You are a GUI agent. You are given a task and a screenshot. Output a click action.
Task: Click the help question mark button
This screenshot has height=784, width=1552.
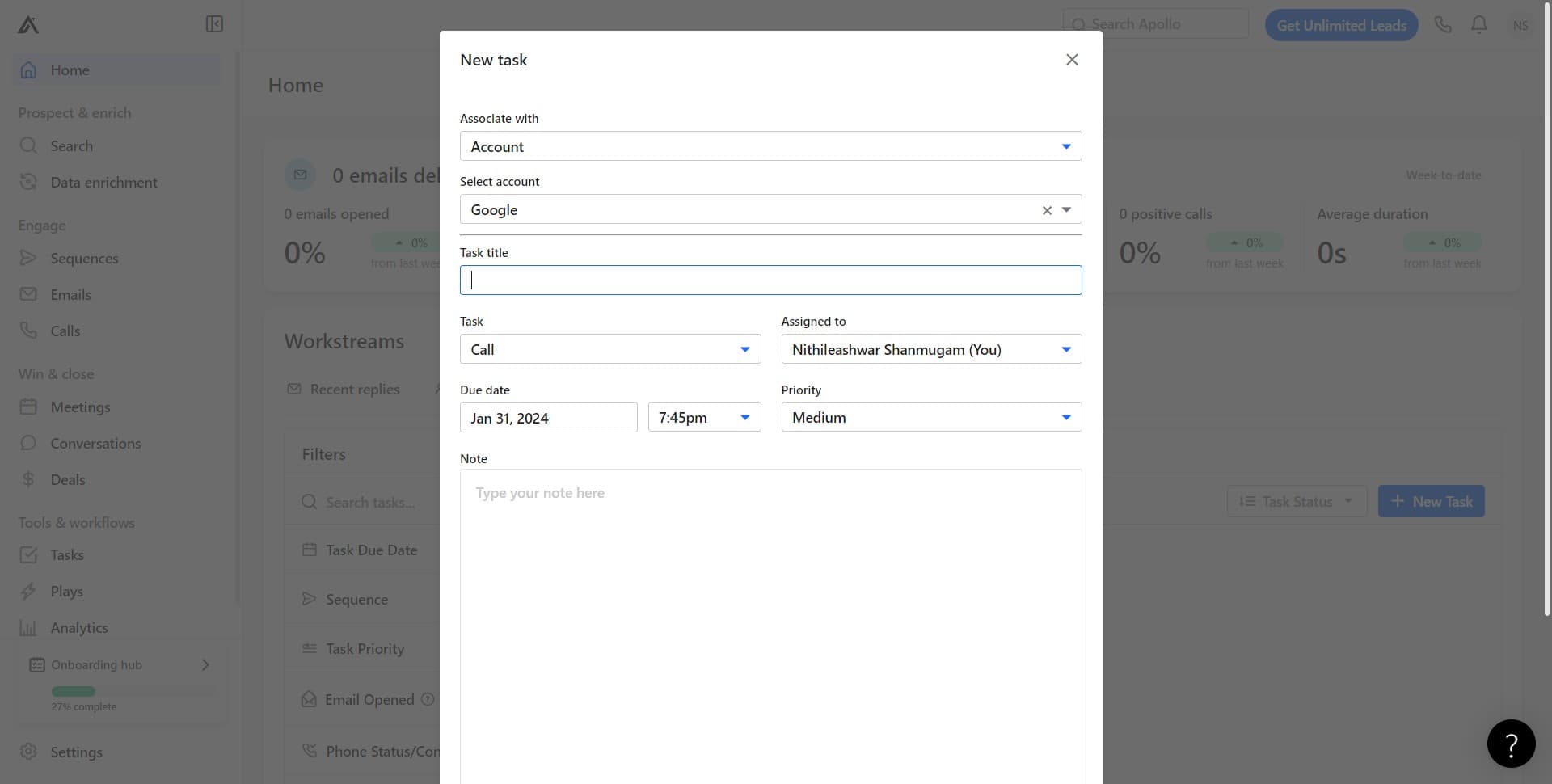point(1511,744)
